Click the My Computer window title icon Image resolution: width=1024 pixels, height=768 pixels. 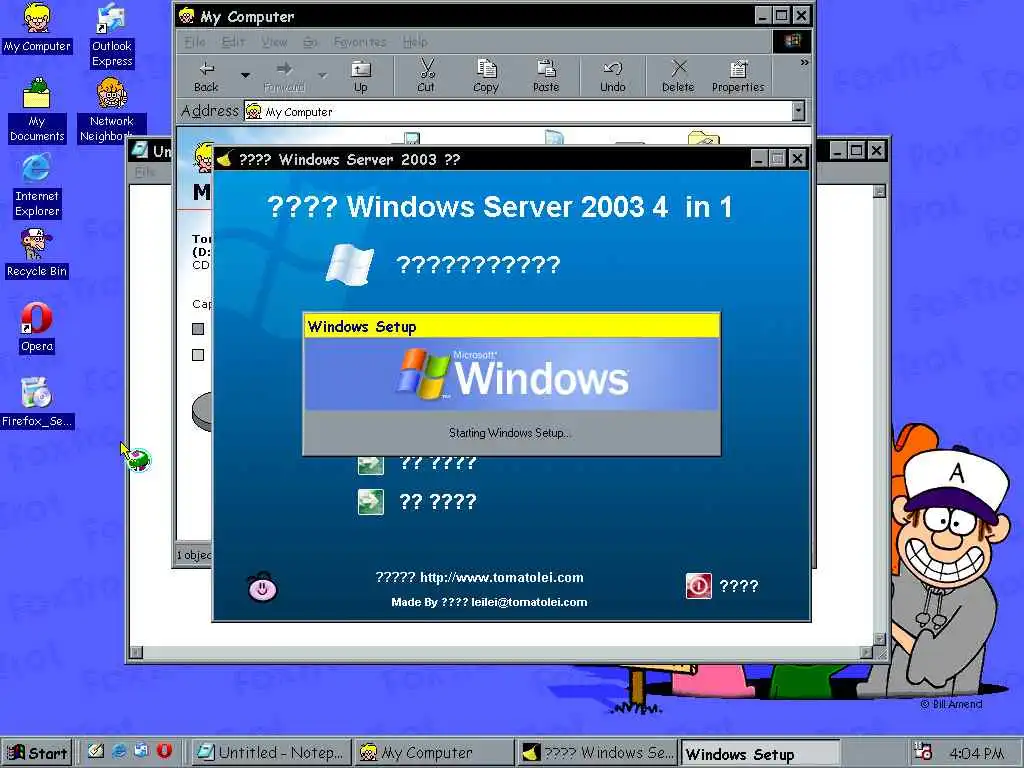187,16
